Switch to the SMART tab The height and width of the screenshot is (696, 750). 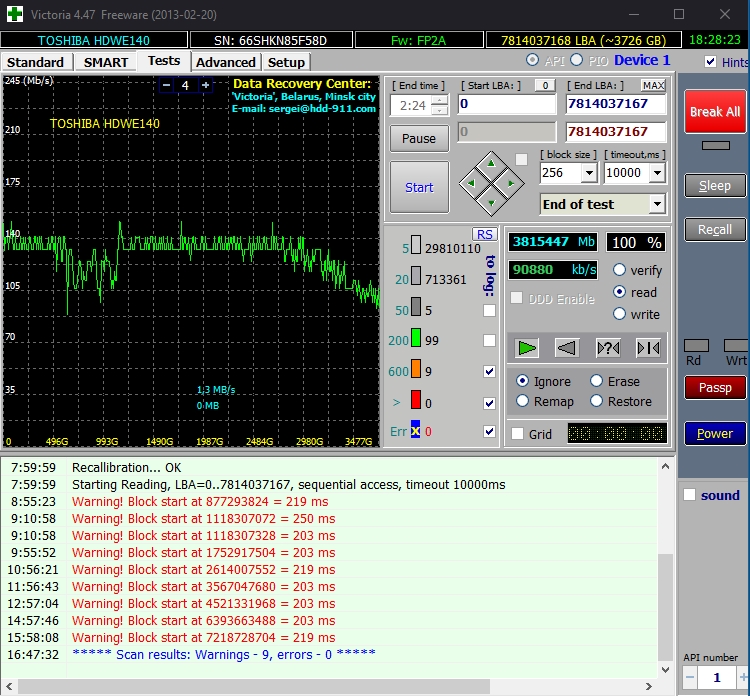[x=106, y=62]
